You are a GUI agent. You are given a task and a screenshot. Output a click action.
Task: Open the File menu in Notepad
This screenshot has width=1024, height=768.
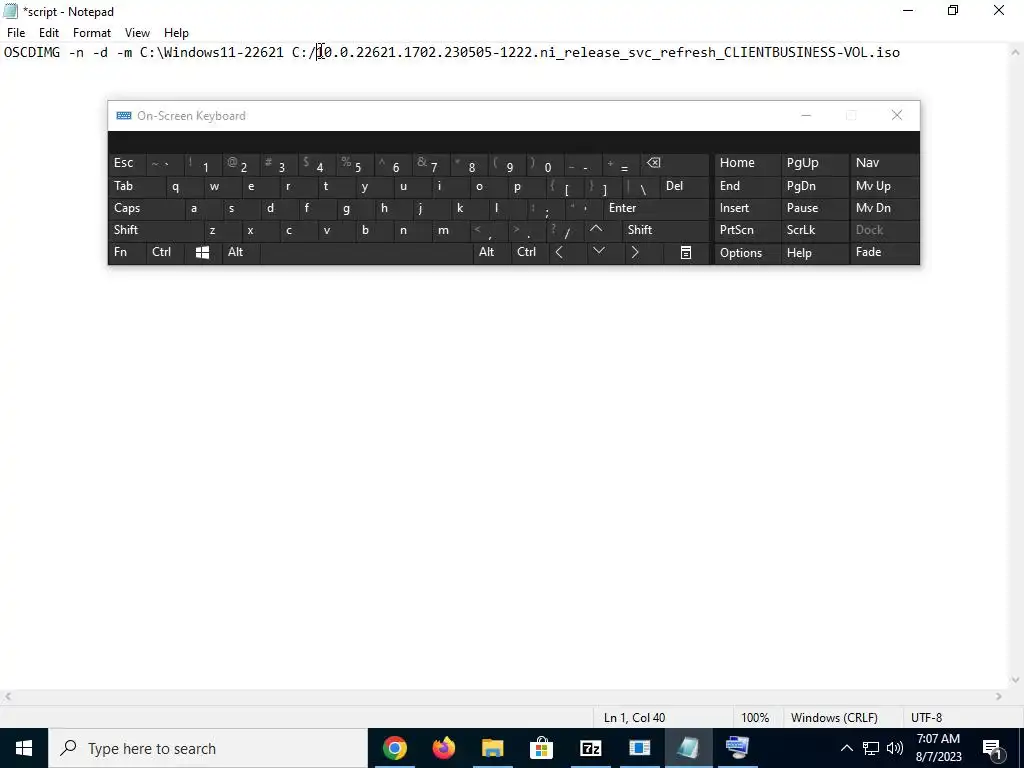(16, 33)
